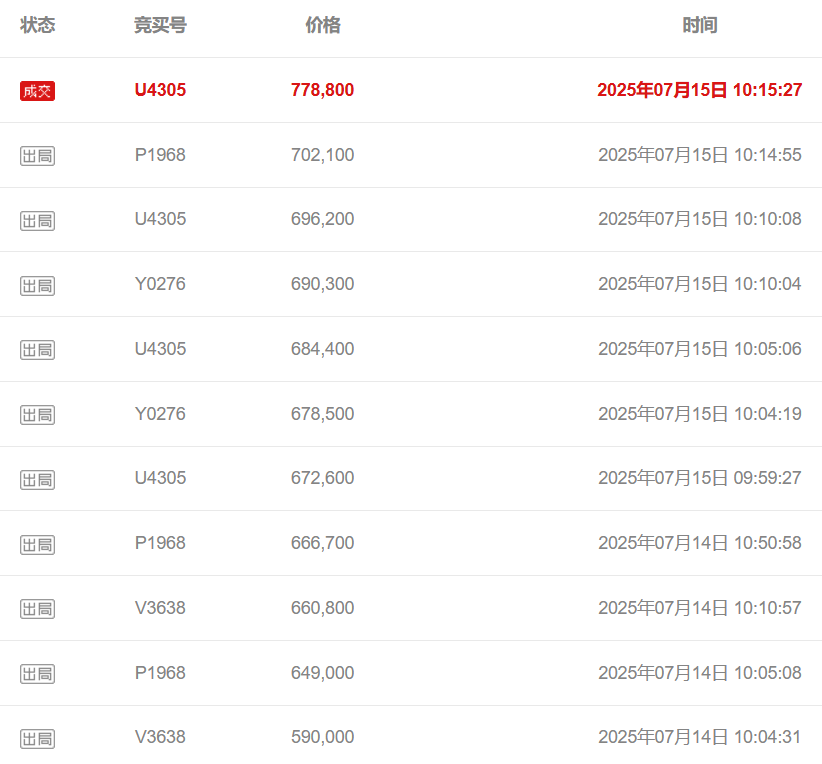This screenshot has height=764, width=822.
Task: Click bidder P1968 at price 702,100
Action: tap(160, 155)
